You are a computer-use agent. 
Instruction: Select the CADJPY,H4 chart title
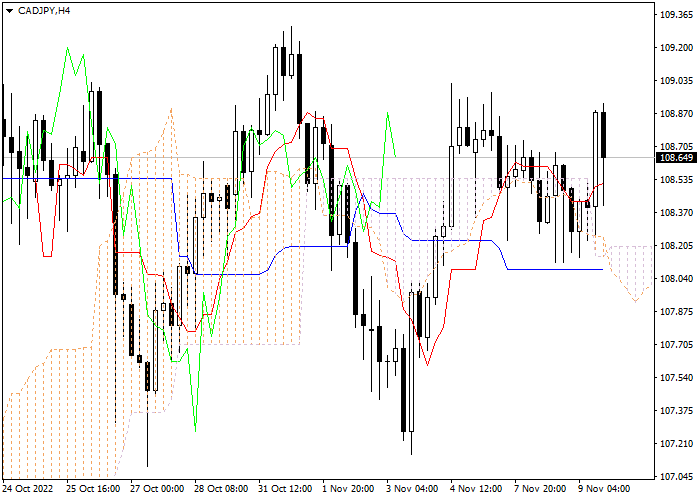44,11
